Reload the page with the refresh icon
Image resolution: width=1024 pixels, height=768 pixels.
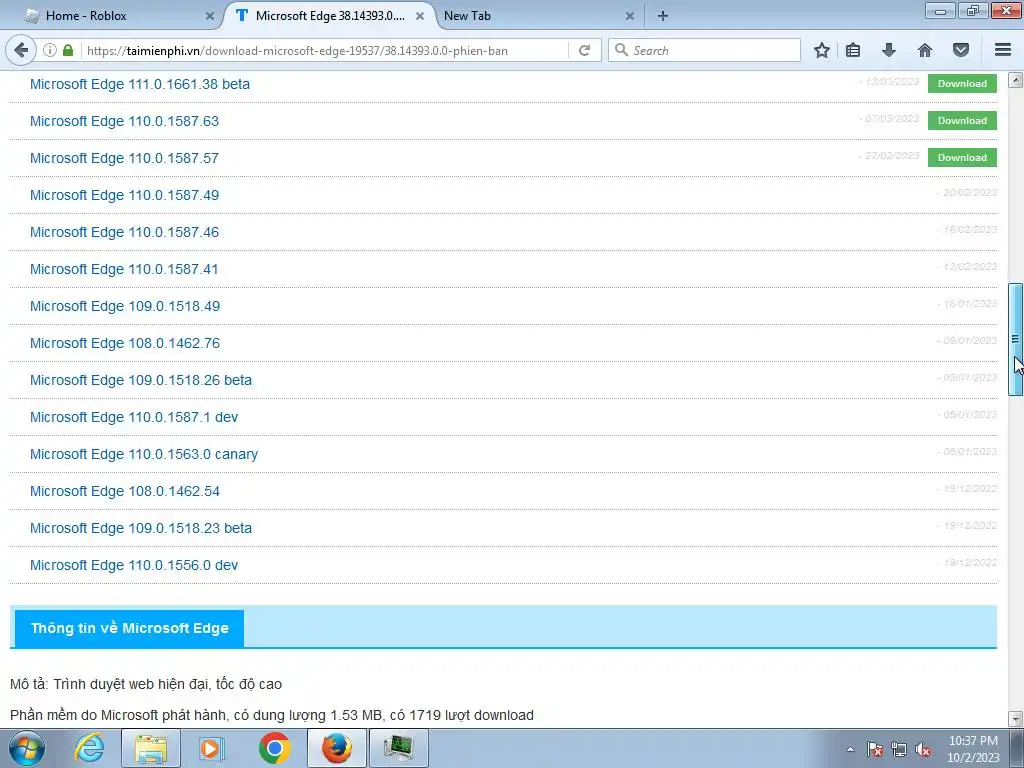584,50
